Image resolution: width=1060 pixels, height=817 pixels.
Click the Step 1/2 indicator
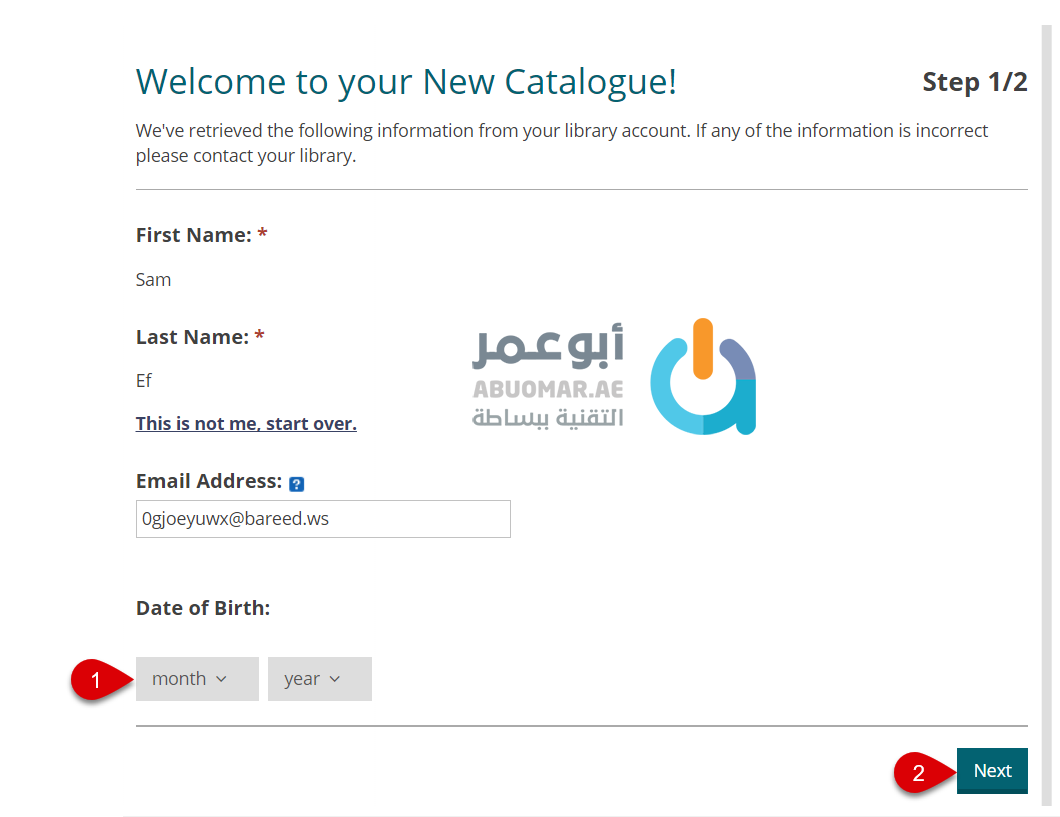974,82
